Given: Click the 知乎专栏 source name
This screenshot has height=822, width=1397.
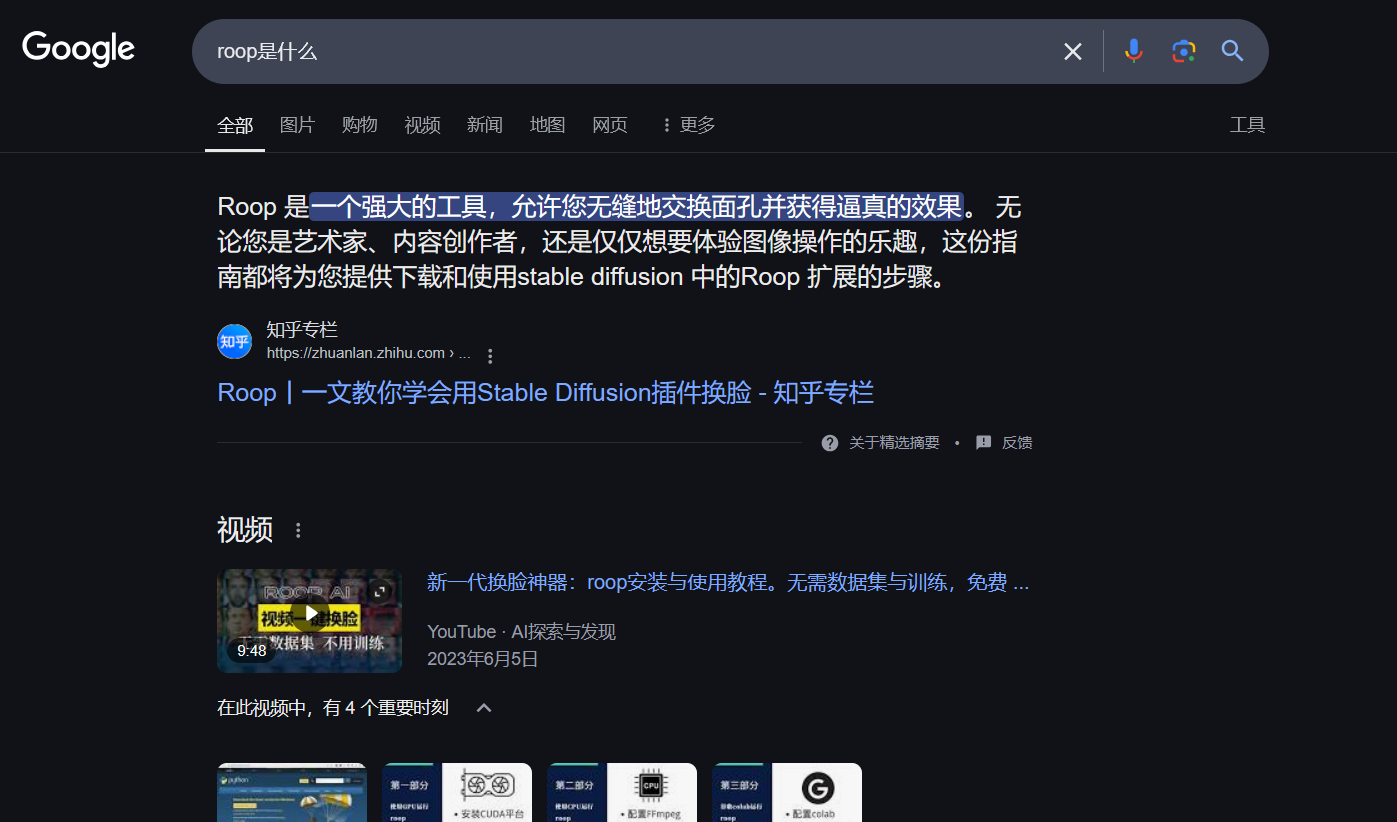Looking at the screenshot, I should (302, 330).
